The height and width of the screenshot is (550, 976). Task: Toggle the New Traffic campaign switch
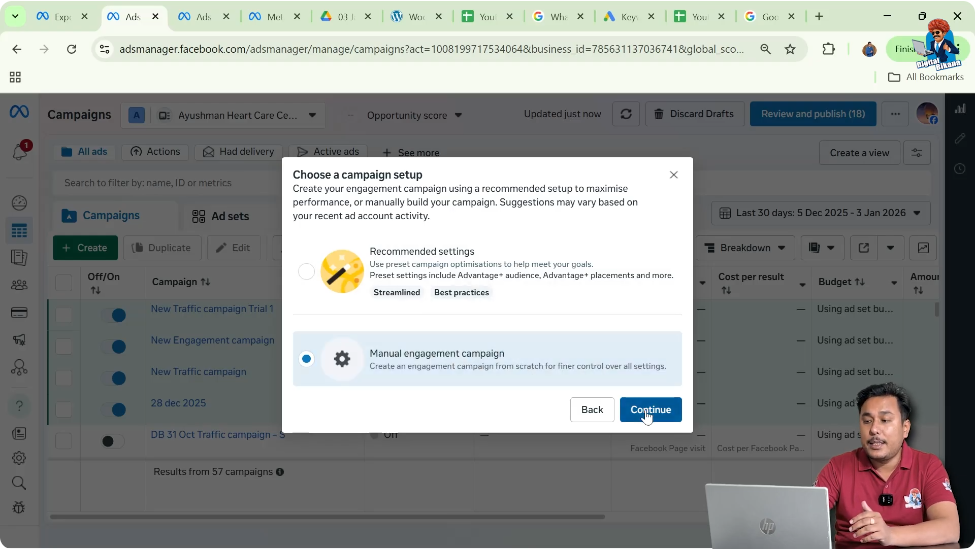115,378
